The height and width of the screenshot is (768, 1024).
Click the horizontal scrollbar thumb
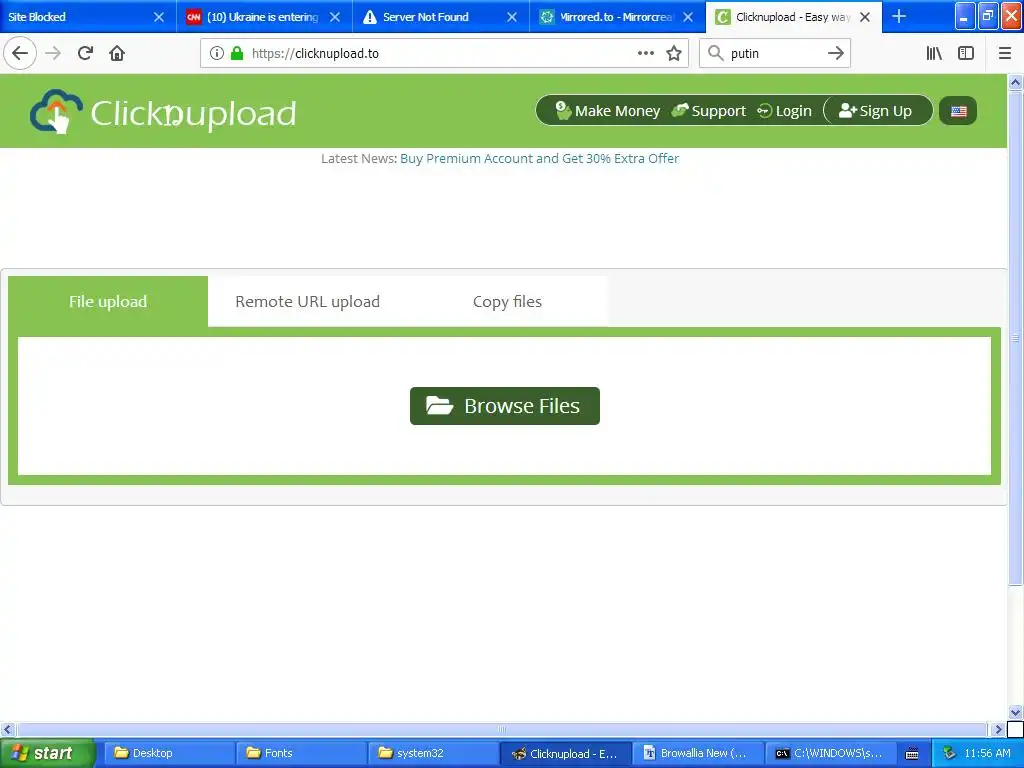click(502, 729)
